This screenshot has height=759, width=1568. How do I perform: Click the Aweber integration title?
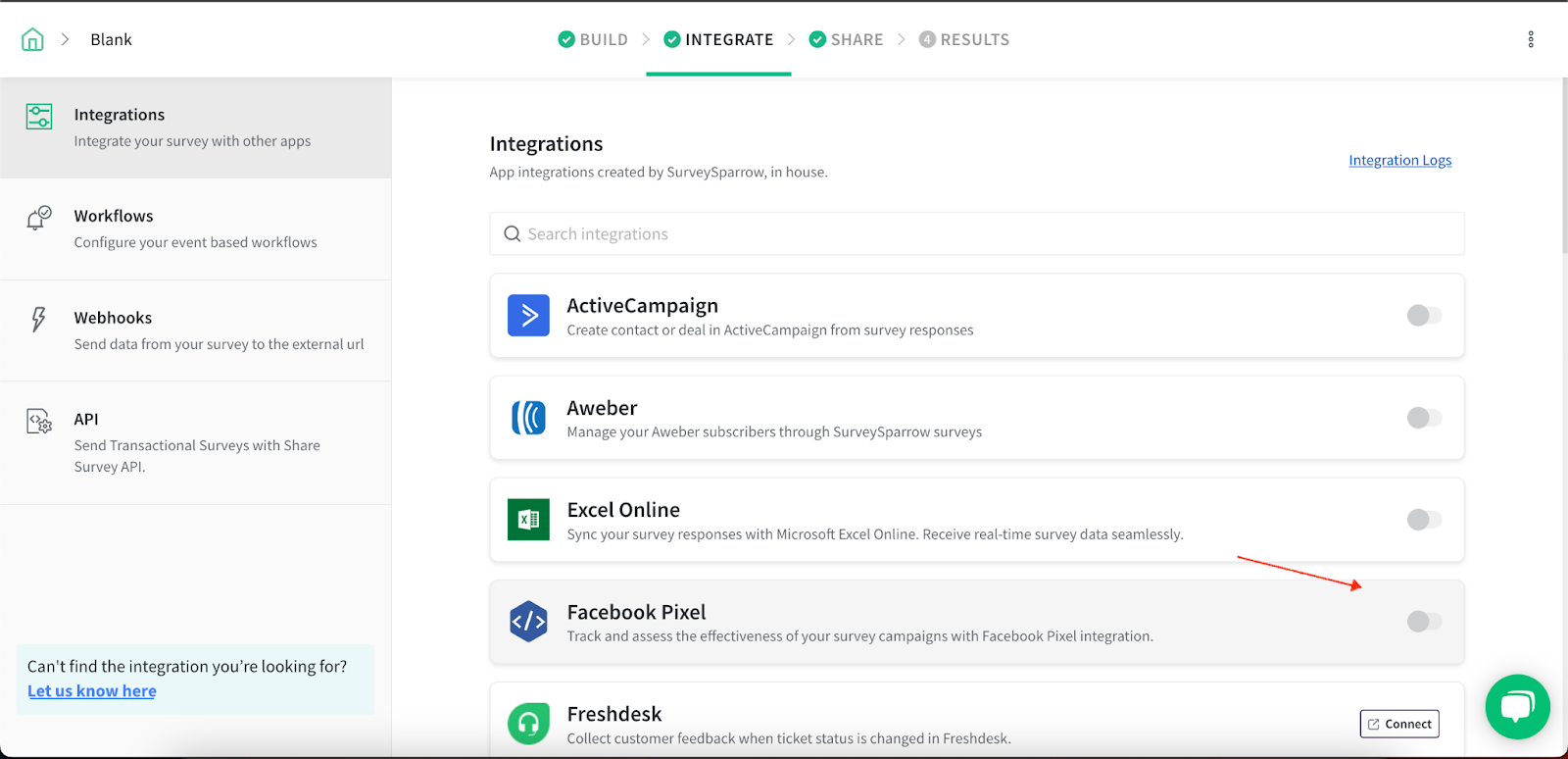point(602,408)
